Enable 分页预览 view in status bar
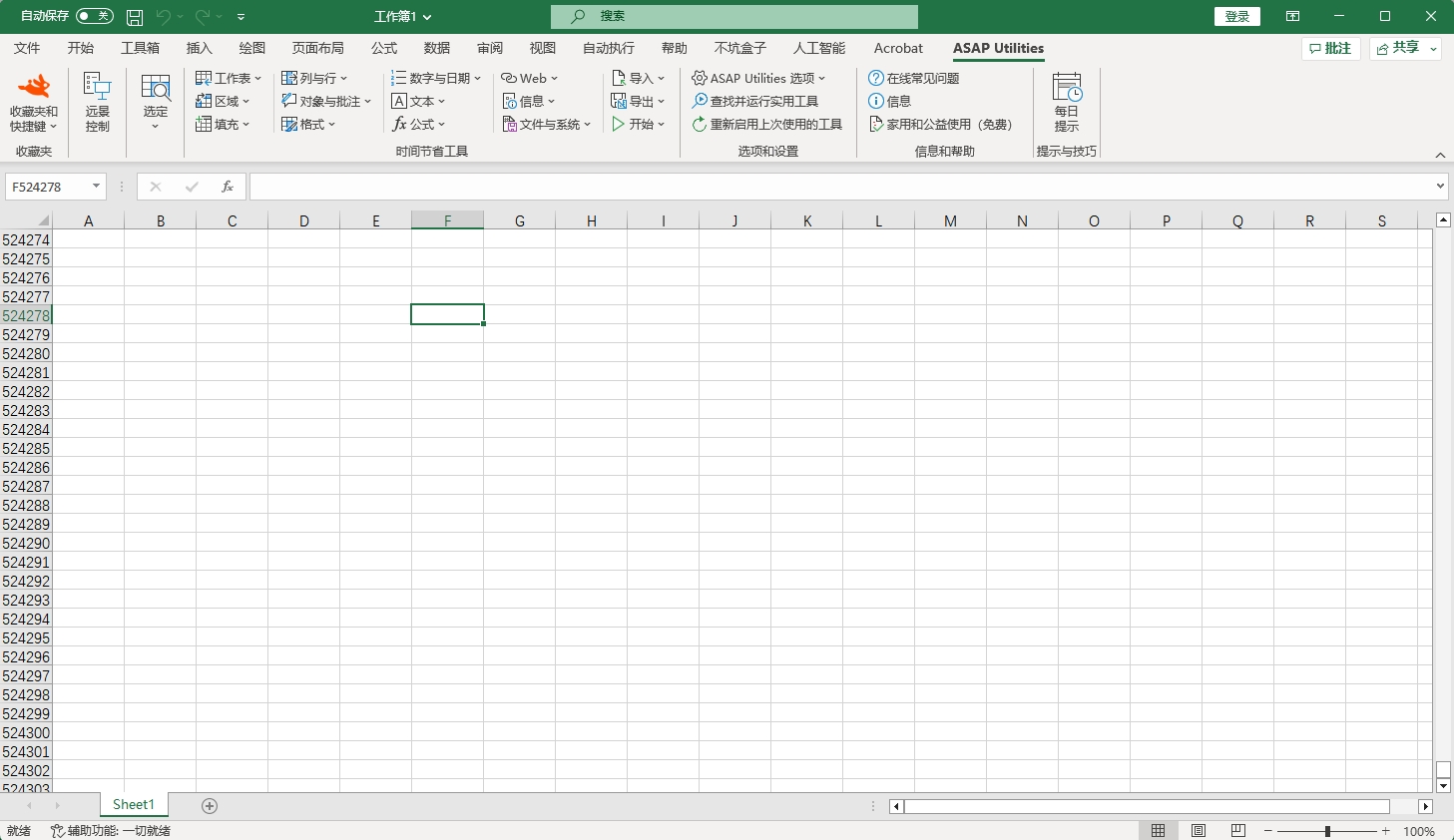The width and height of the screenshot is (1454, 840). pos(1237,830)
